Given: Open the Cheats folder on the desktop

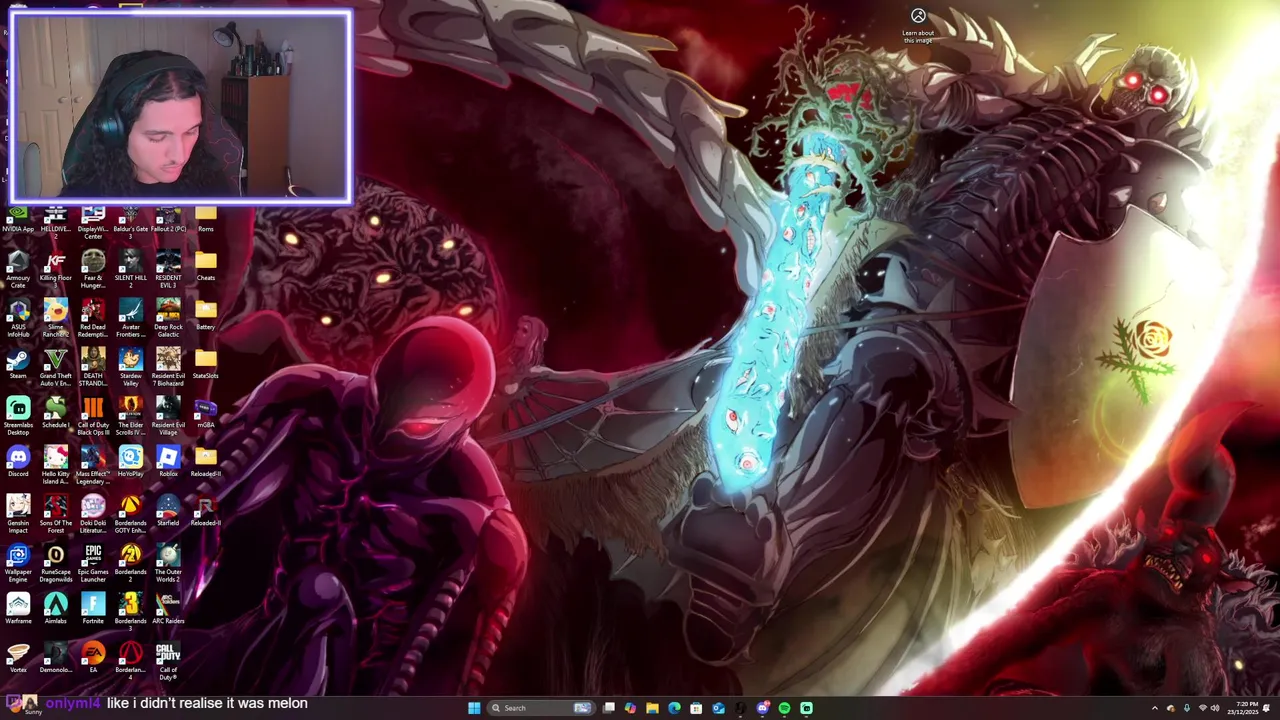Looking at the screenshot, I should (206, 267).
